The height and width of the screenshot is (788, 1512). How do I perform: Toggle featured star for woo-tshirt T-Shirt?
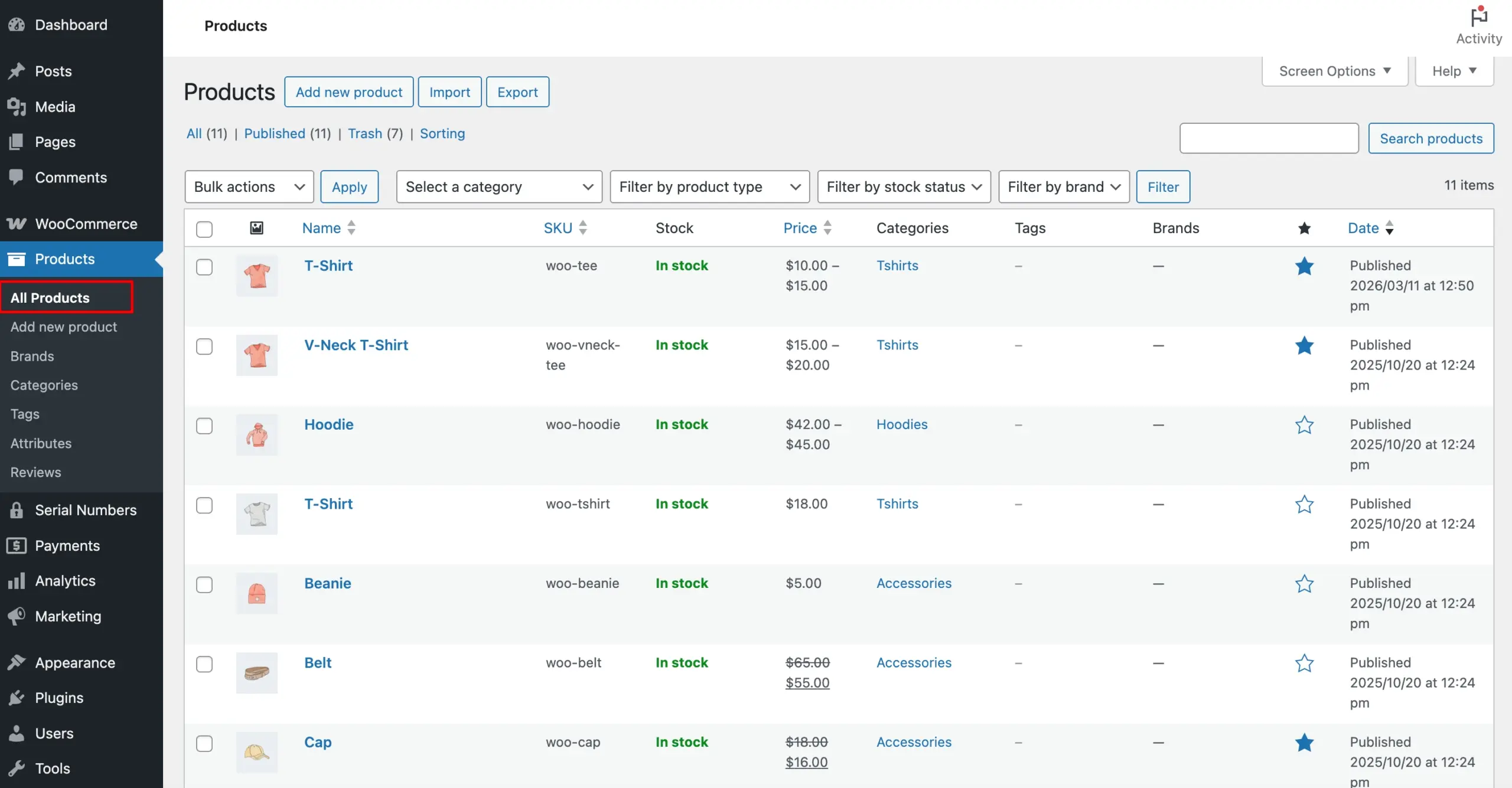coord(1304,504)
